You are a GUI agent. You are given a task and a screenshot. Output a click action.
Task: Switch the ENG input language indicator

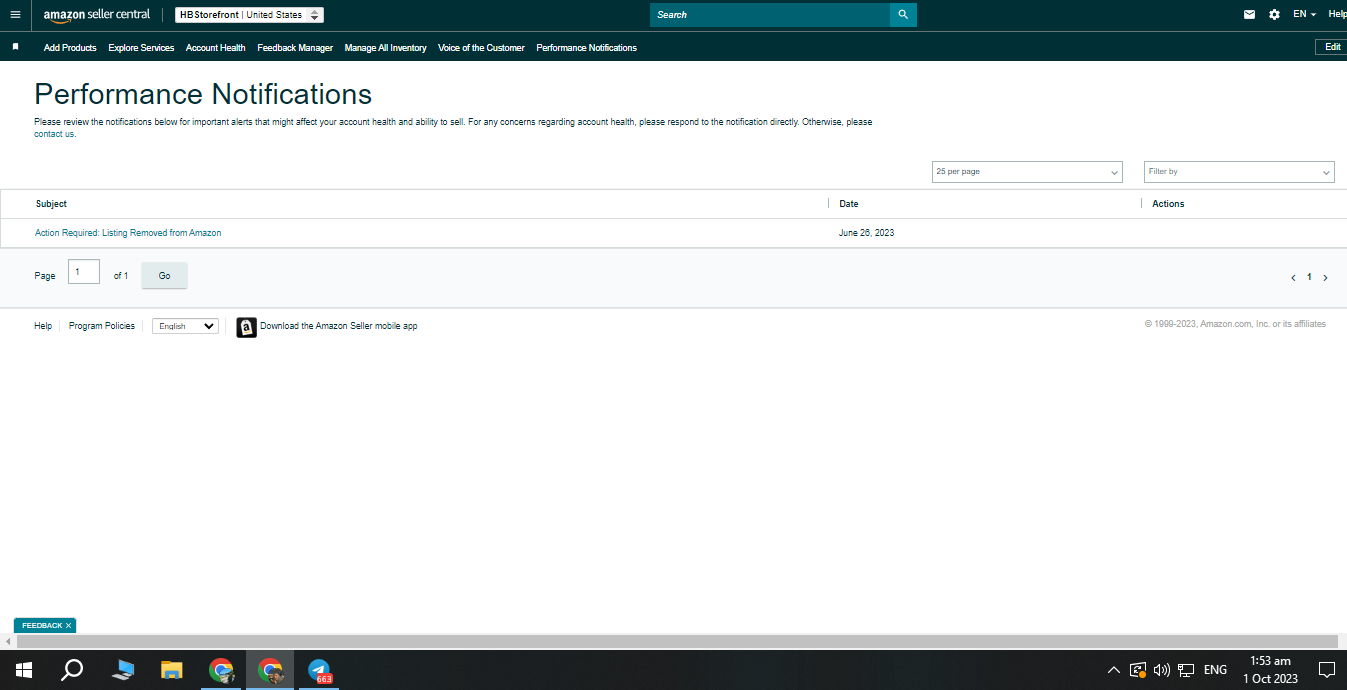click(x=1215, y=670)
